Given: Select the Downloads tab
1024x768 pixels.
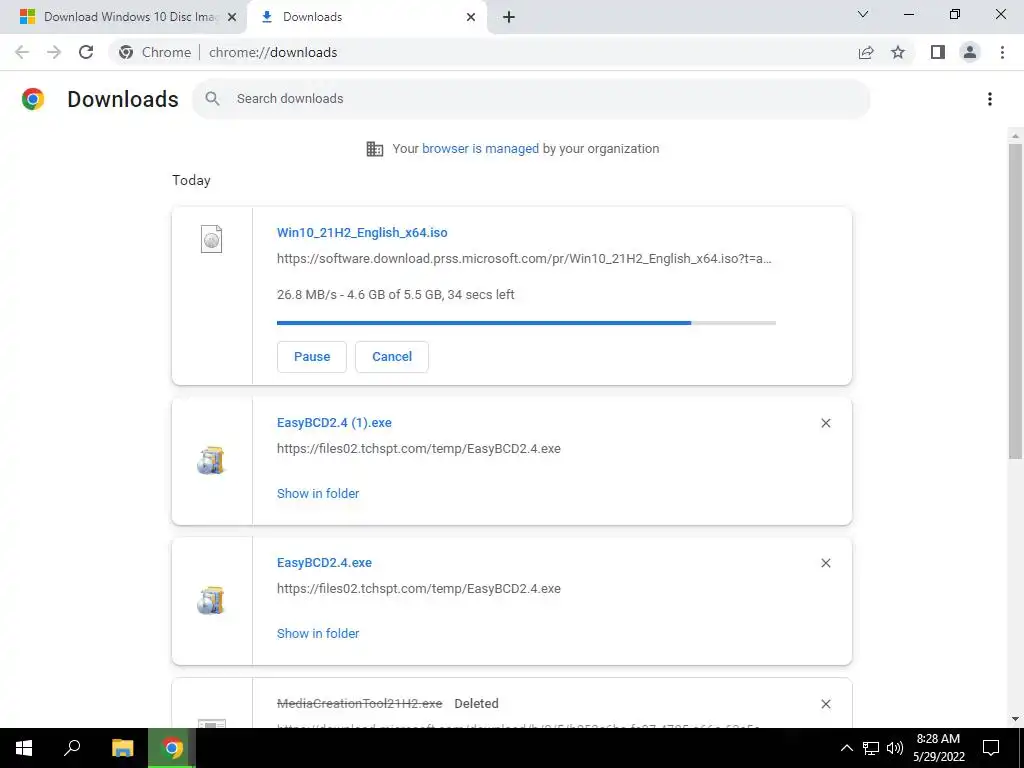Looking at the screenshot, I should coord(366,17).
